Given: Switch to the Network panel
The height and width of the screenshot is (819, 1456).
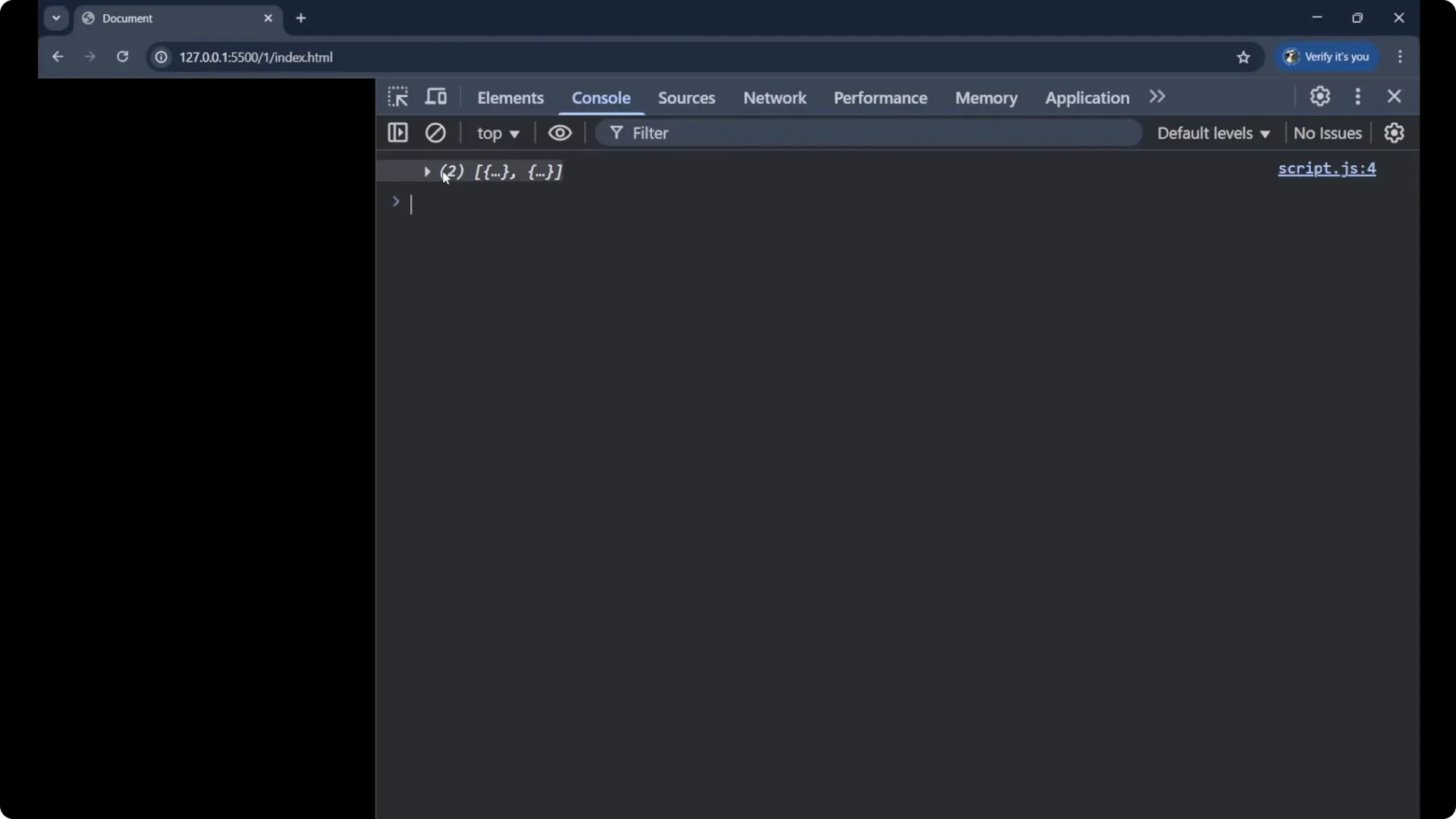Looking at the screenshot, I should 774,98.
